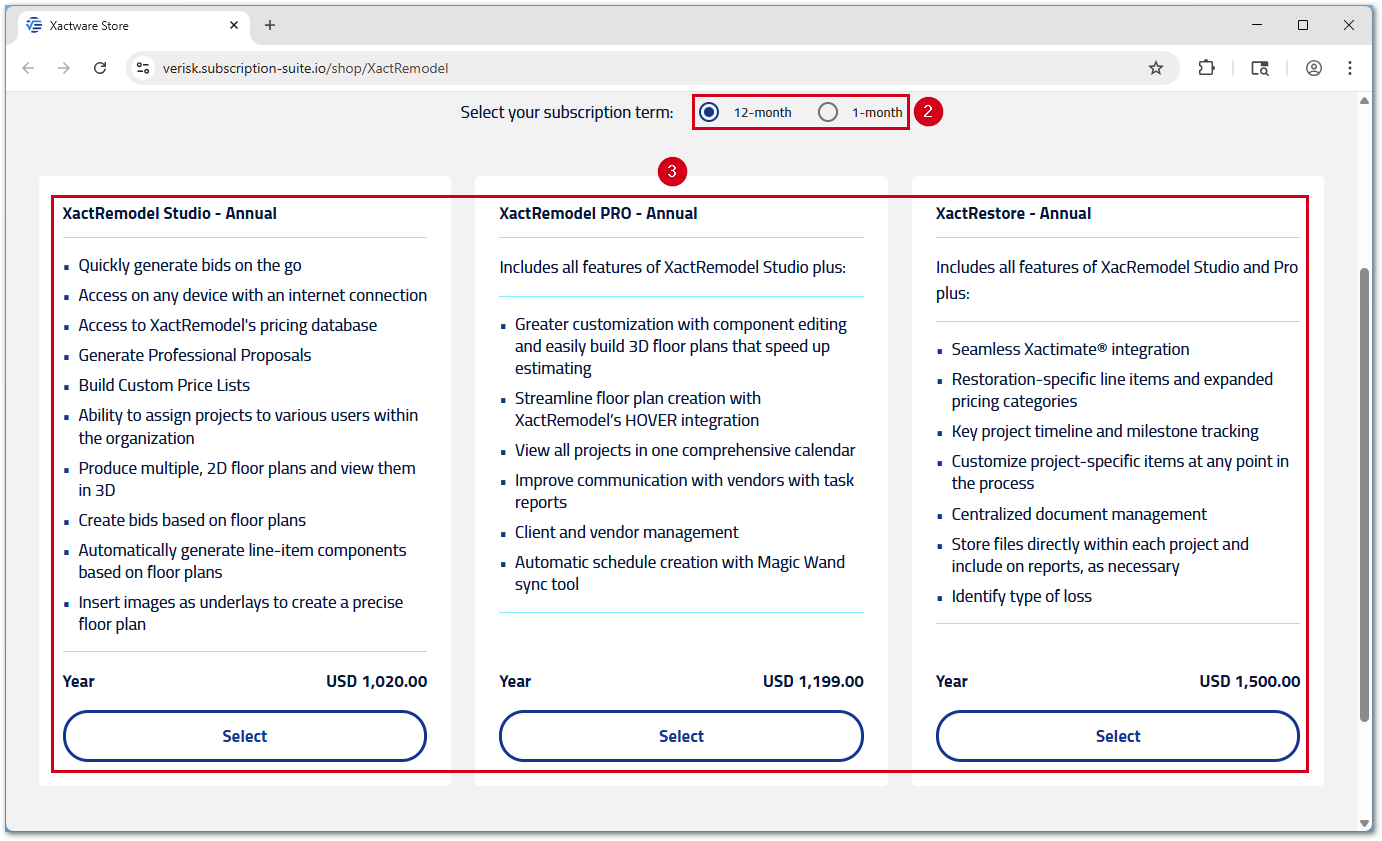Click the browser back arrow

(x=28, y=68)
